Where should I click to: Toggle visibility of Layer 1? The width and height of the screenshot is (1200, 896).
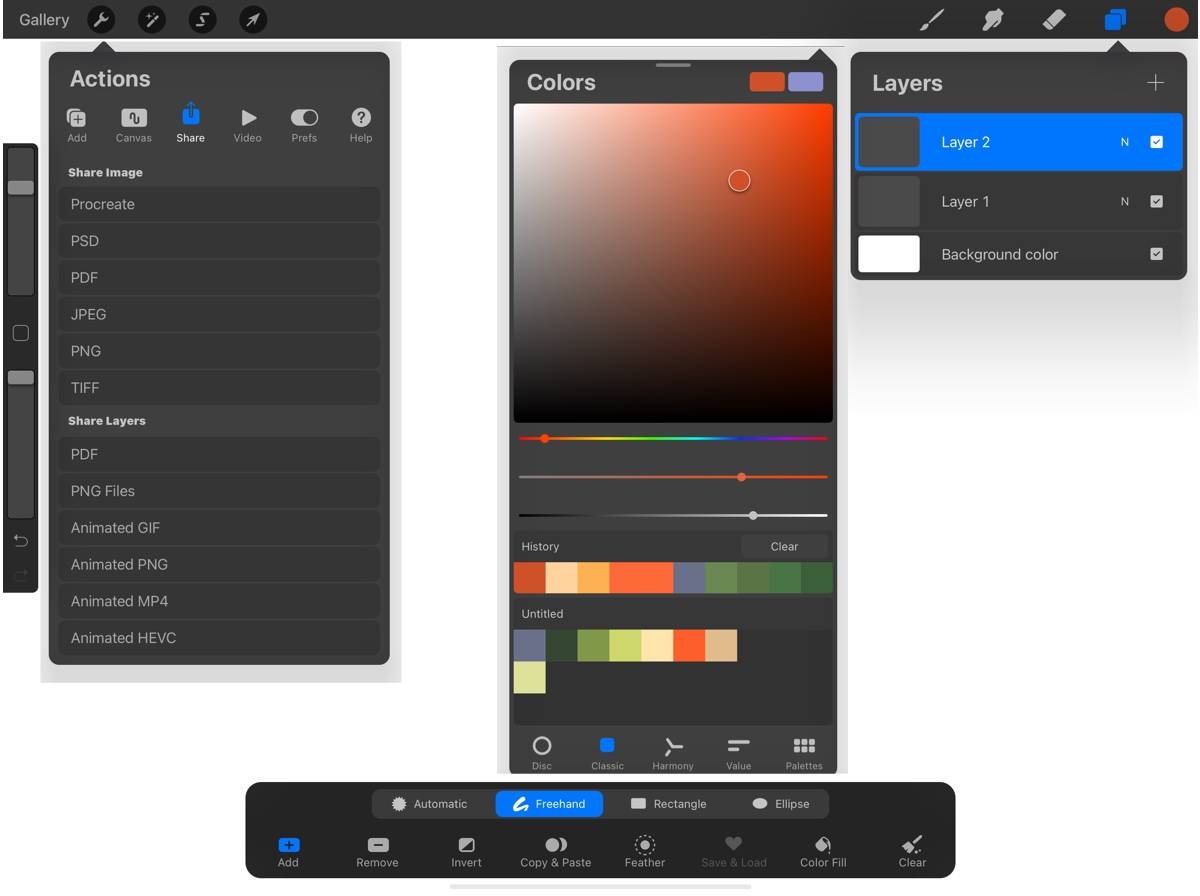tap(1157, 201)
